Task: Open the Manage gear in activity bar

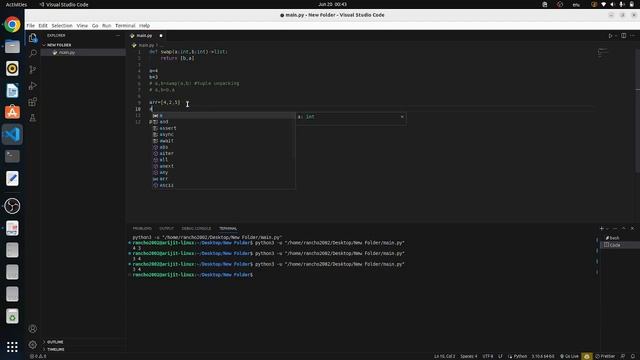Action: [33, 344]
